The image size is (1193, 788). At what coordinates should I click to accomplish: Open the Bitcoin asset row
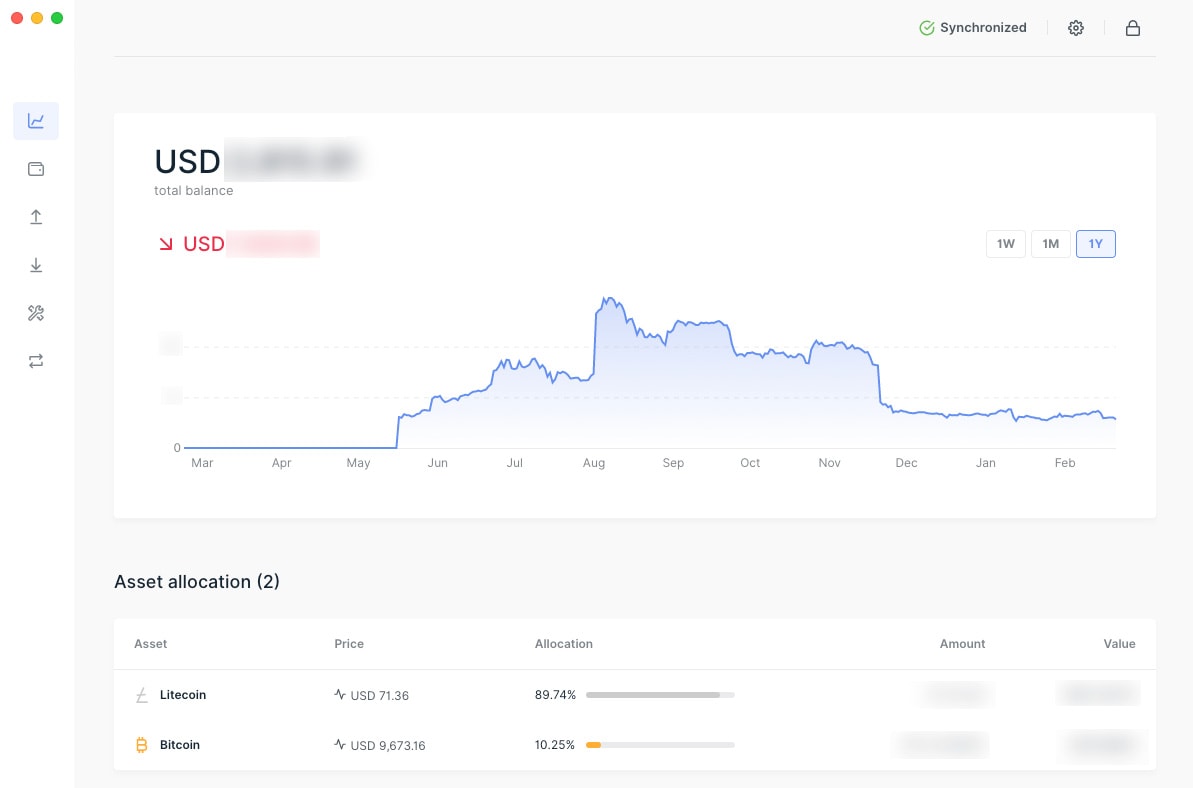coord(180,745)
